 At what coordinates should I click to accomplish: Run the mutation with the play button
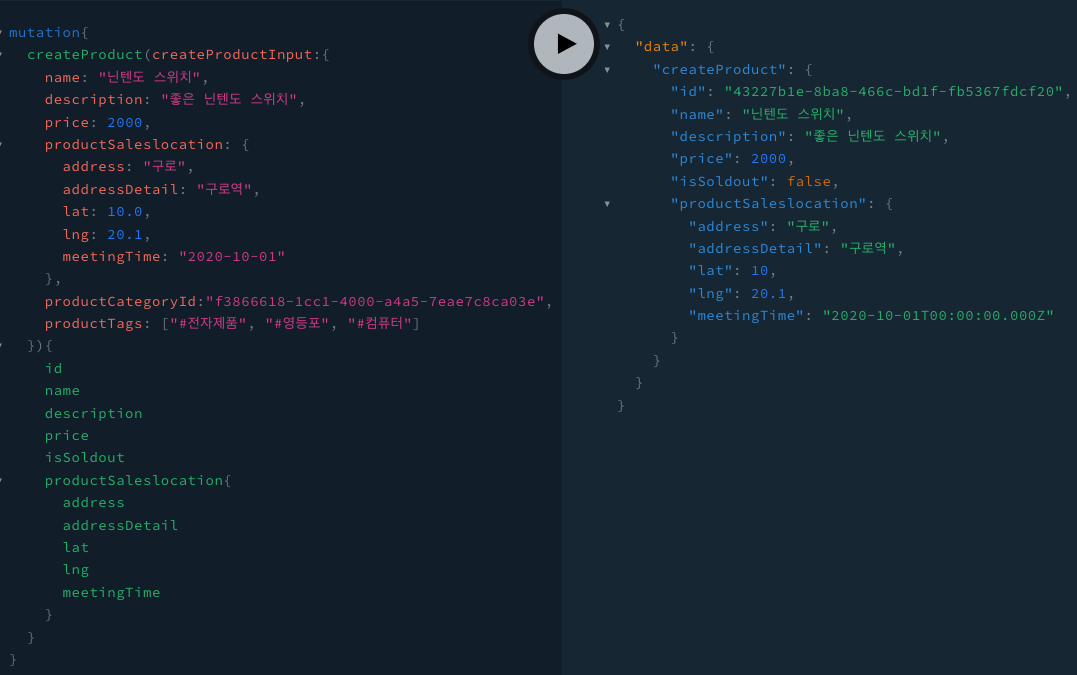564,44
